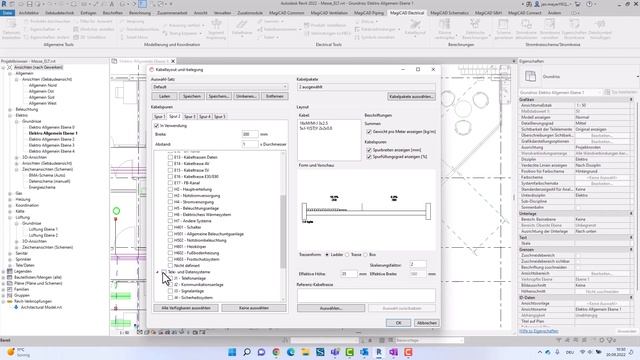Click Kabelpakete auswählen button
640x360 pixels.
coord(411,97)
